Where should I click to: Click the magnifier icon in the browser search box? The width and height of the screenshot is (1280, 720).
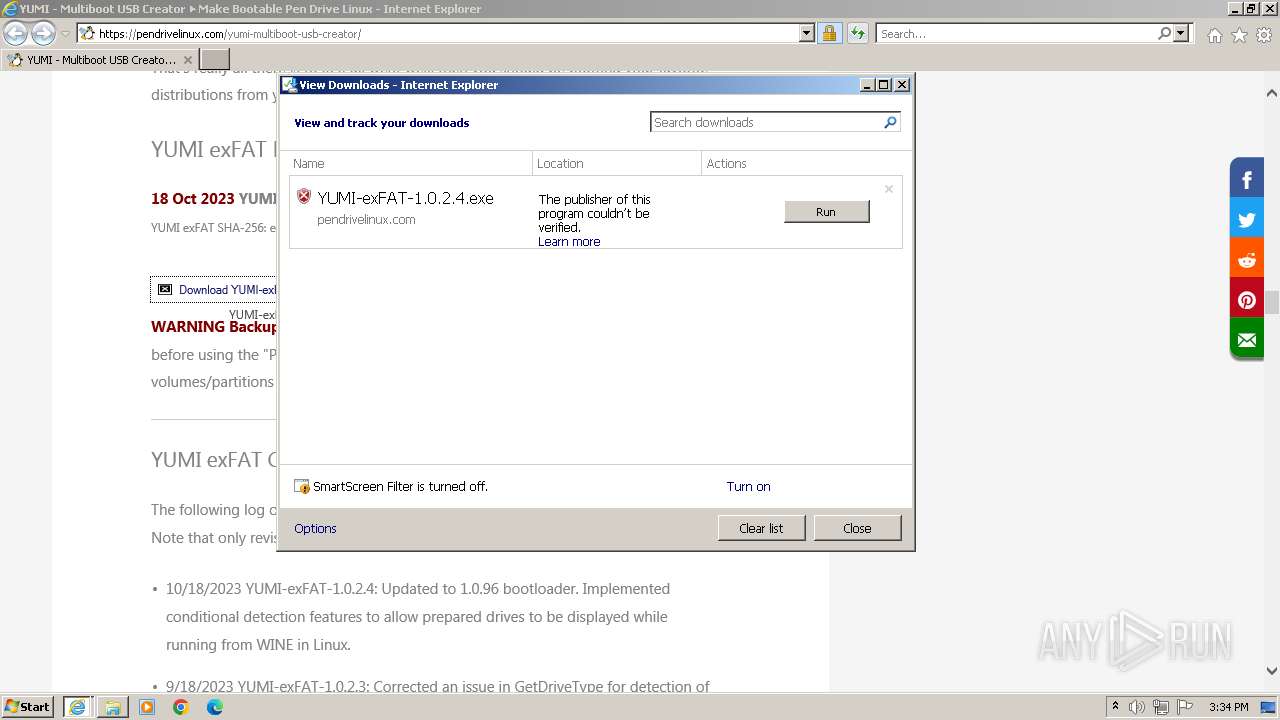point(1164,34)
